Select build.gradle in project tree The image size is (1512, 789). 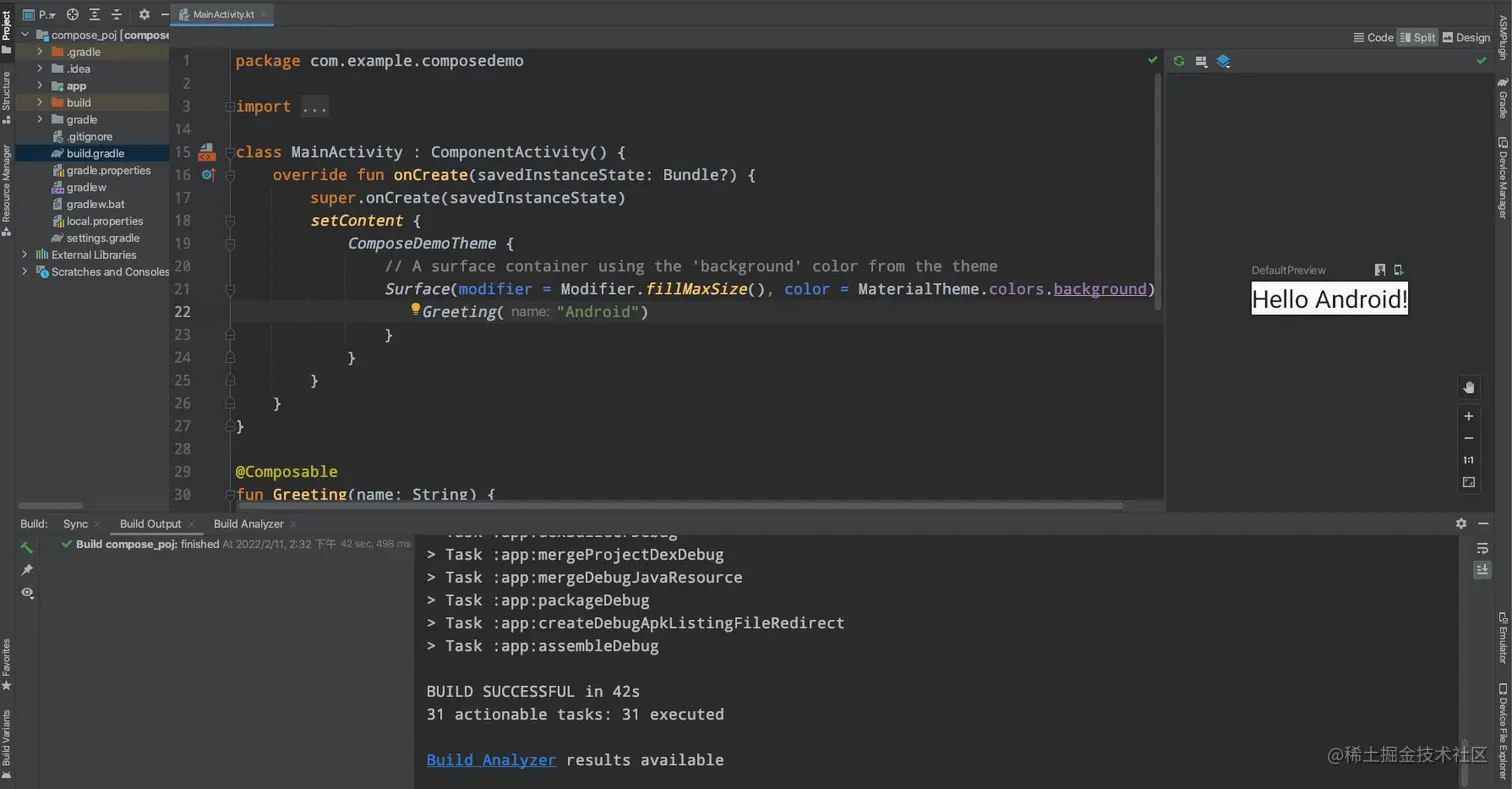(95, 153)
